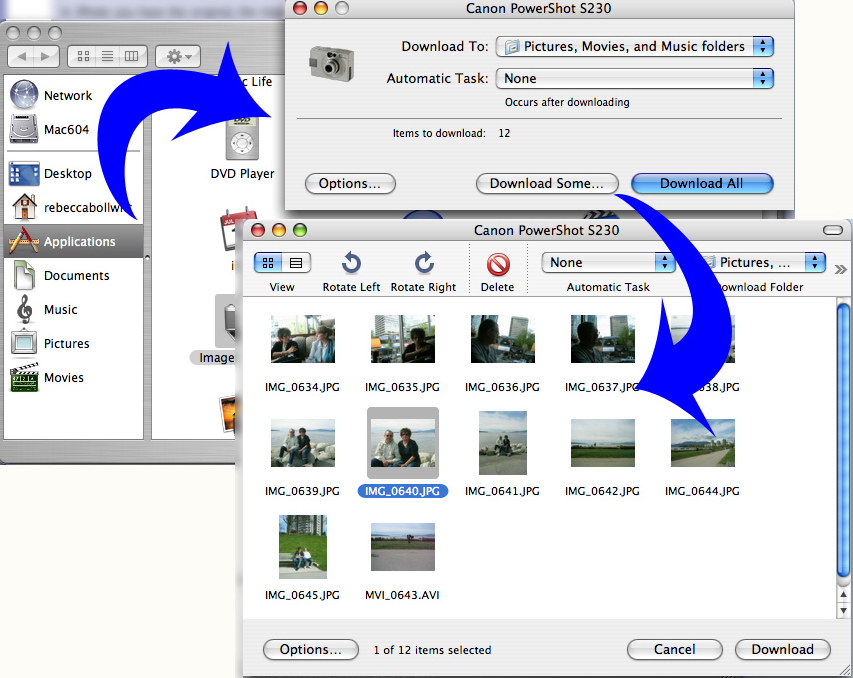Click the Download All button
This screenshot has width=853, height=678.
[702, 183]
